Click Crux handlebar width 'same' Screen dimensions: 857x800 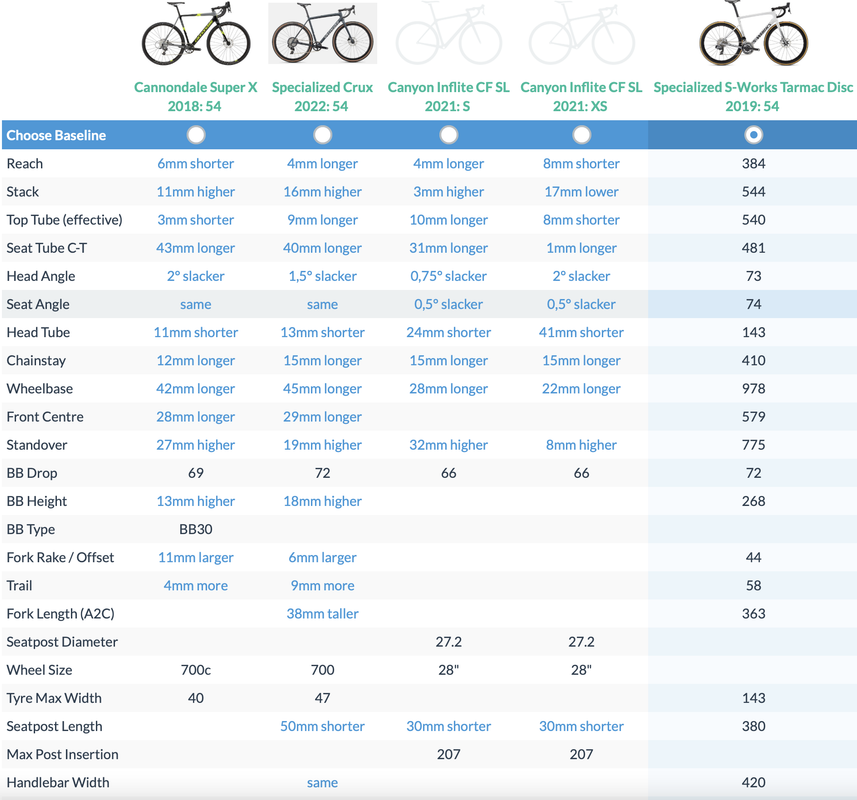322,783
